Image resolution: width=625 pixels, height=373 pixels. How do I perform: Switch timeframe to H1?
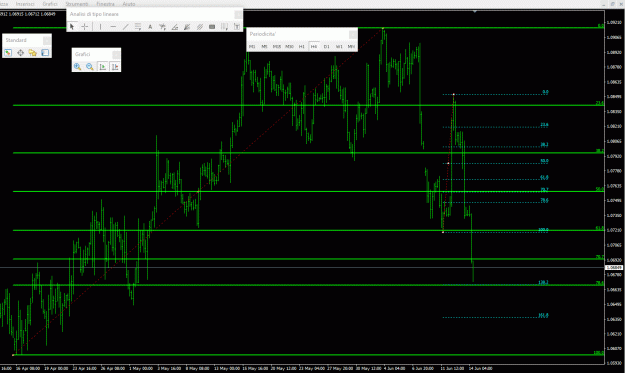click(x=302, y=47)
